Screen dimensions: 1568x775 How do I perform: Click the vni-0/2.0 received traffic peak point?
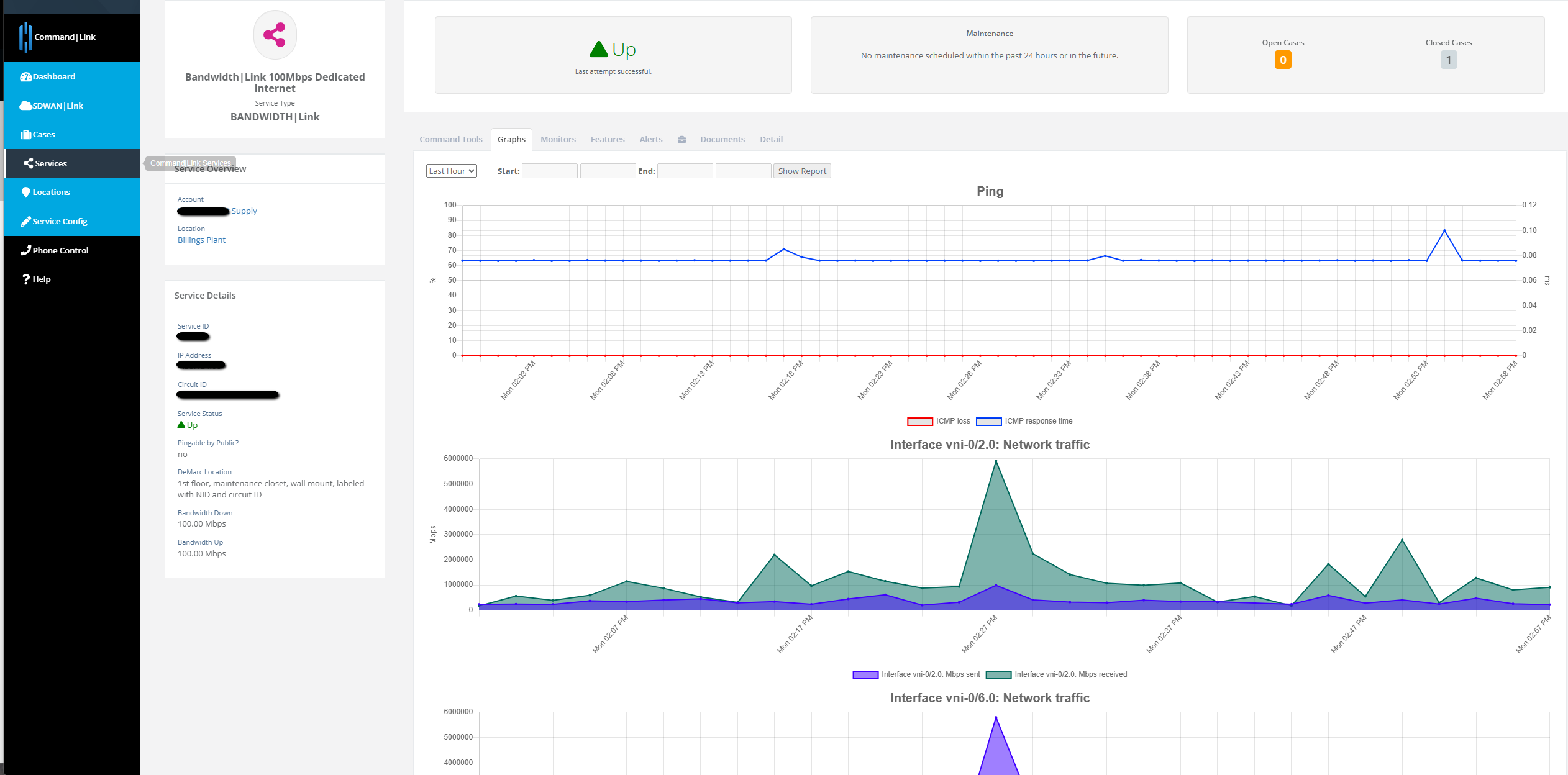coord(996,461)
